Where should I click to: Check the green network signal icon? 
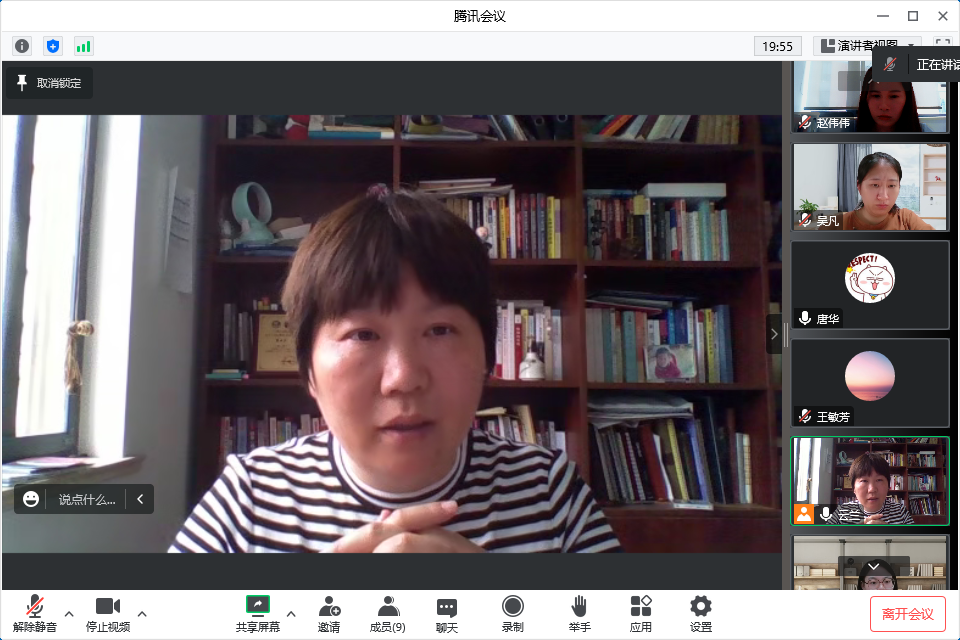(83, 46)
